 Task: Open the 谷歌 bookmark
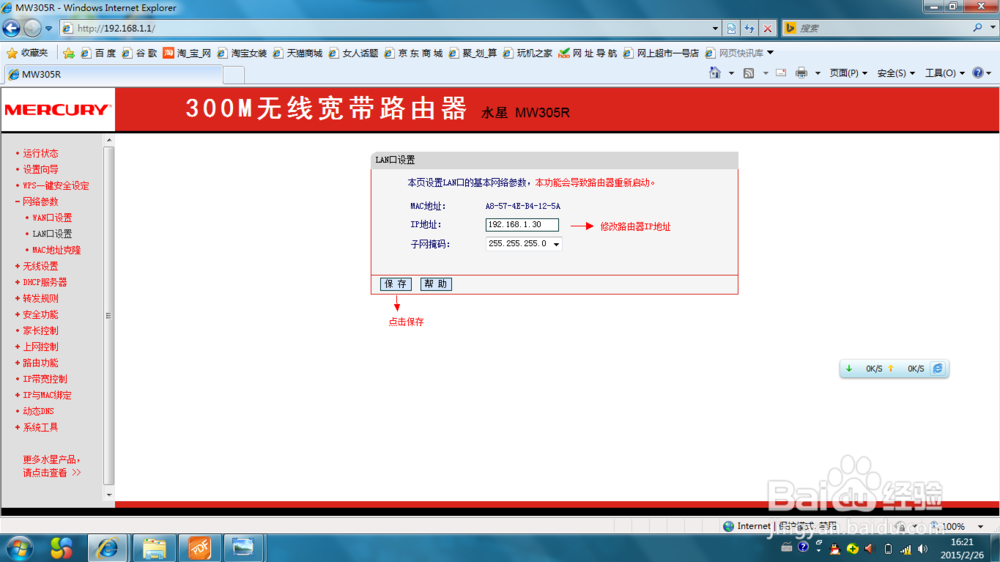(x=140, y=53)
